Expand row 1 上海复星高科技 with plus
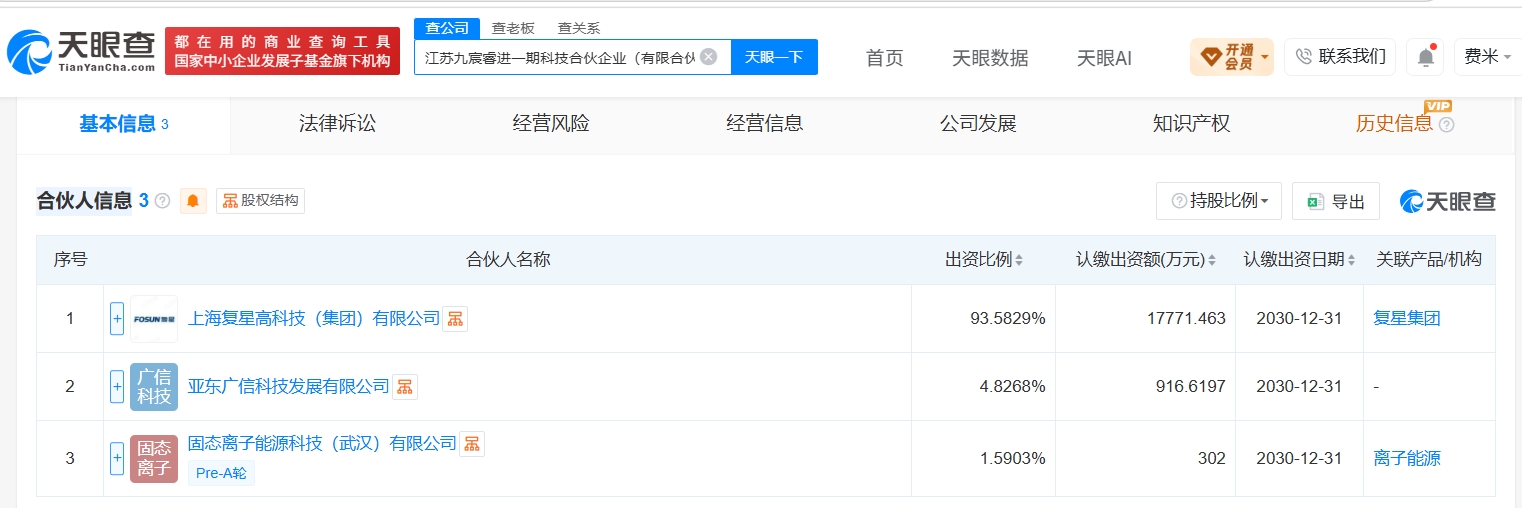Viewport: 1522px width, 508px height. point(117,319)
